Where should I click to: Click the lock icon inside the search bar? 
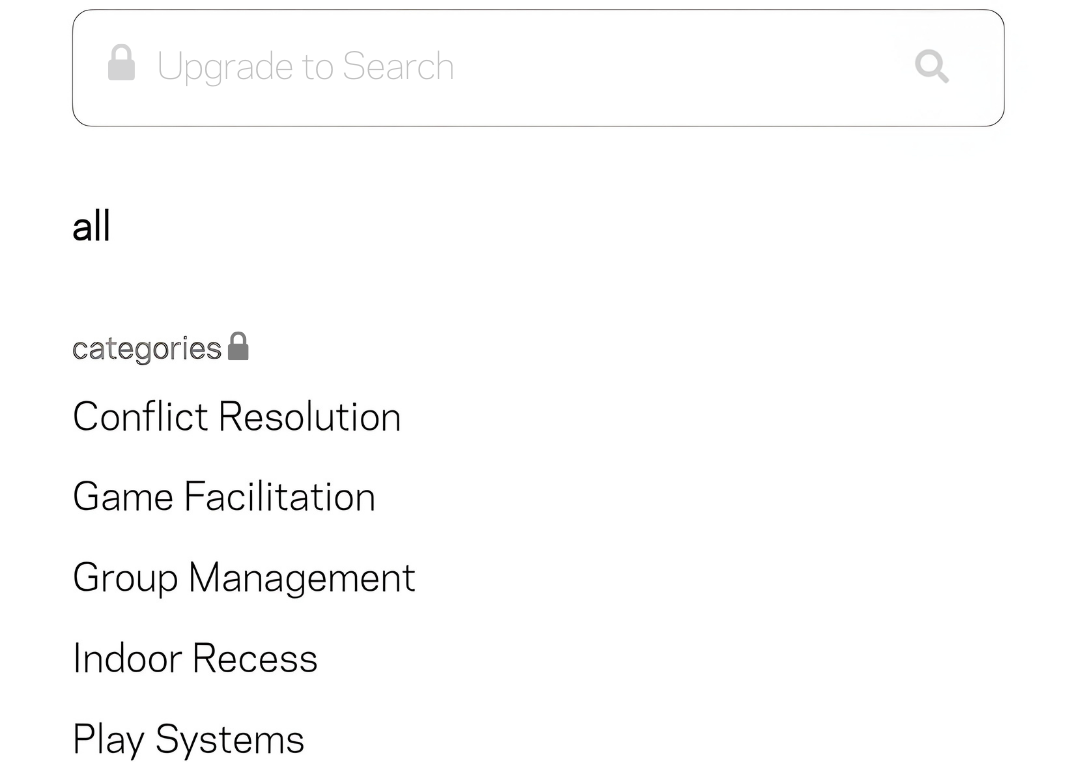click(x=121, y=63)
